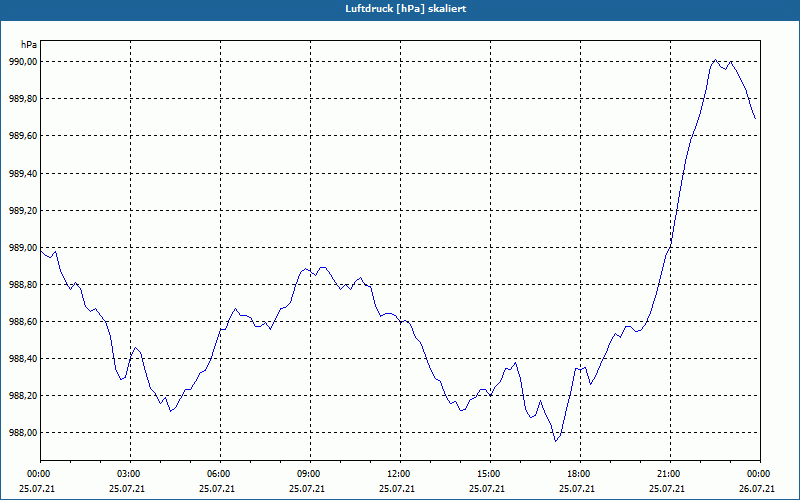This screenshot has height=500, width=800.
Task: Click the 12:00 time label
Action: (x=400, y=474)
